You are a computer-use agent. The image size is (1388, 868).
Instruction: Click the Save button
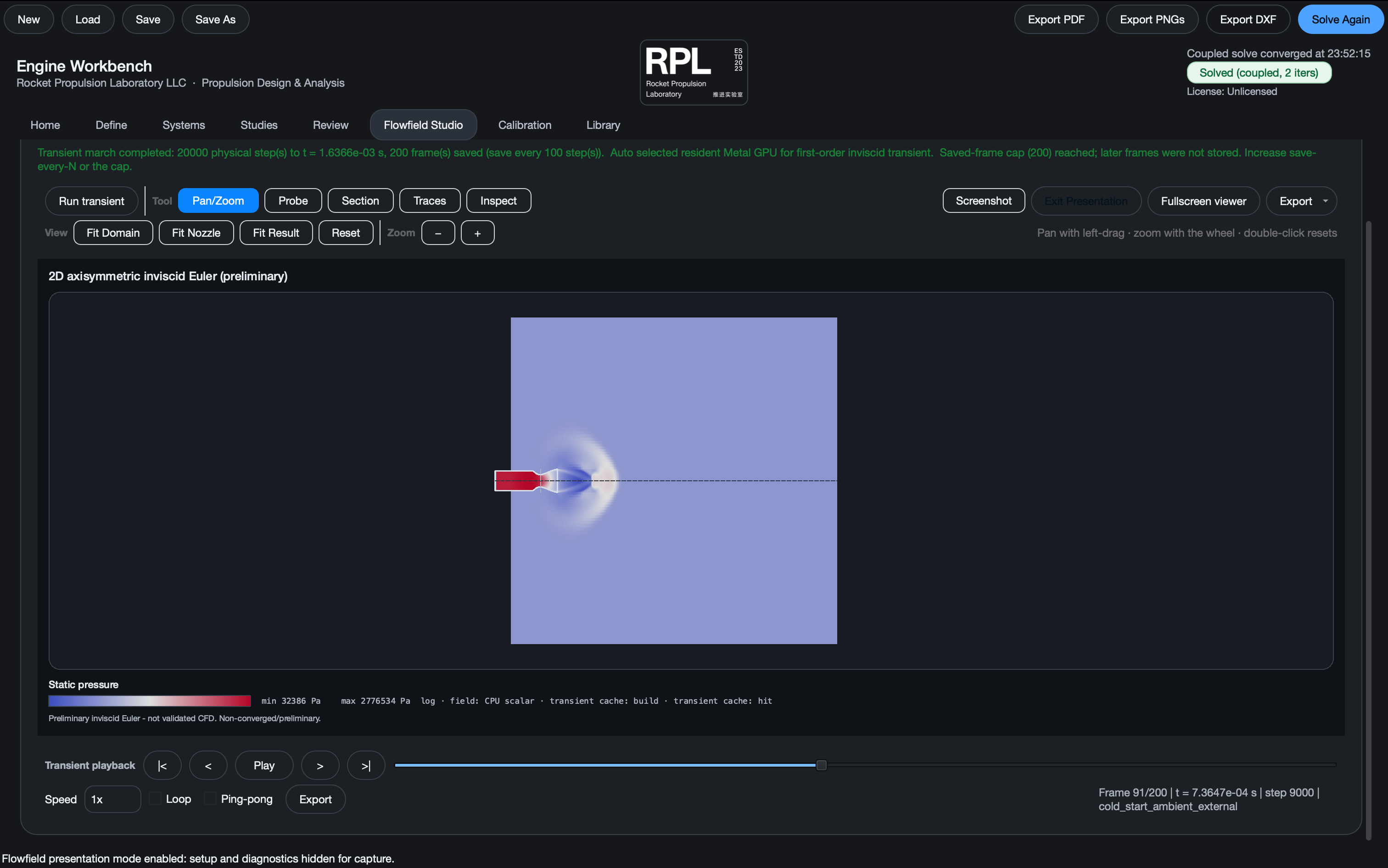tap(148, 19)
